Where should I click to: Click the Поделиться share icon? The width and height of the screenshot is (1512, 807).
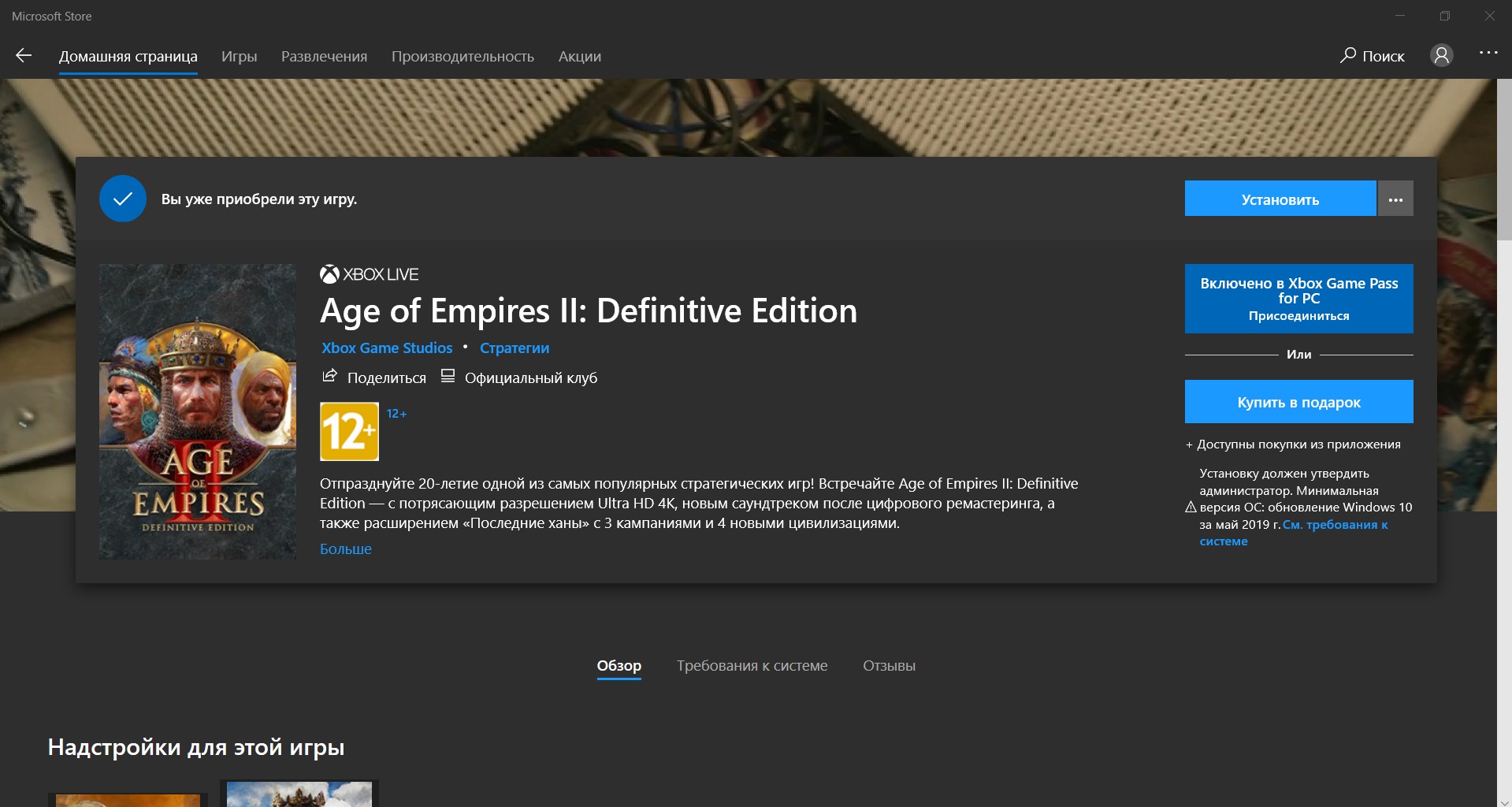coord(329,376)
